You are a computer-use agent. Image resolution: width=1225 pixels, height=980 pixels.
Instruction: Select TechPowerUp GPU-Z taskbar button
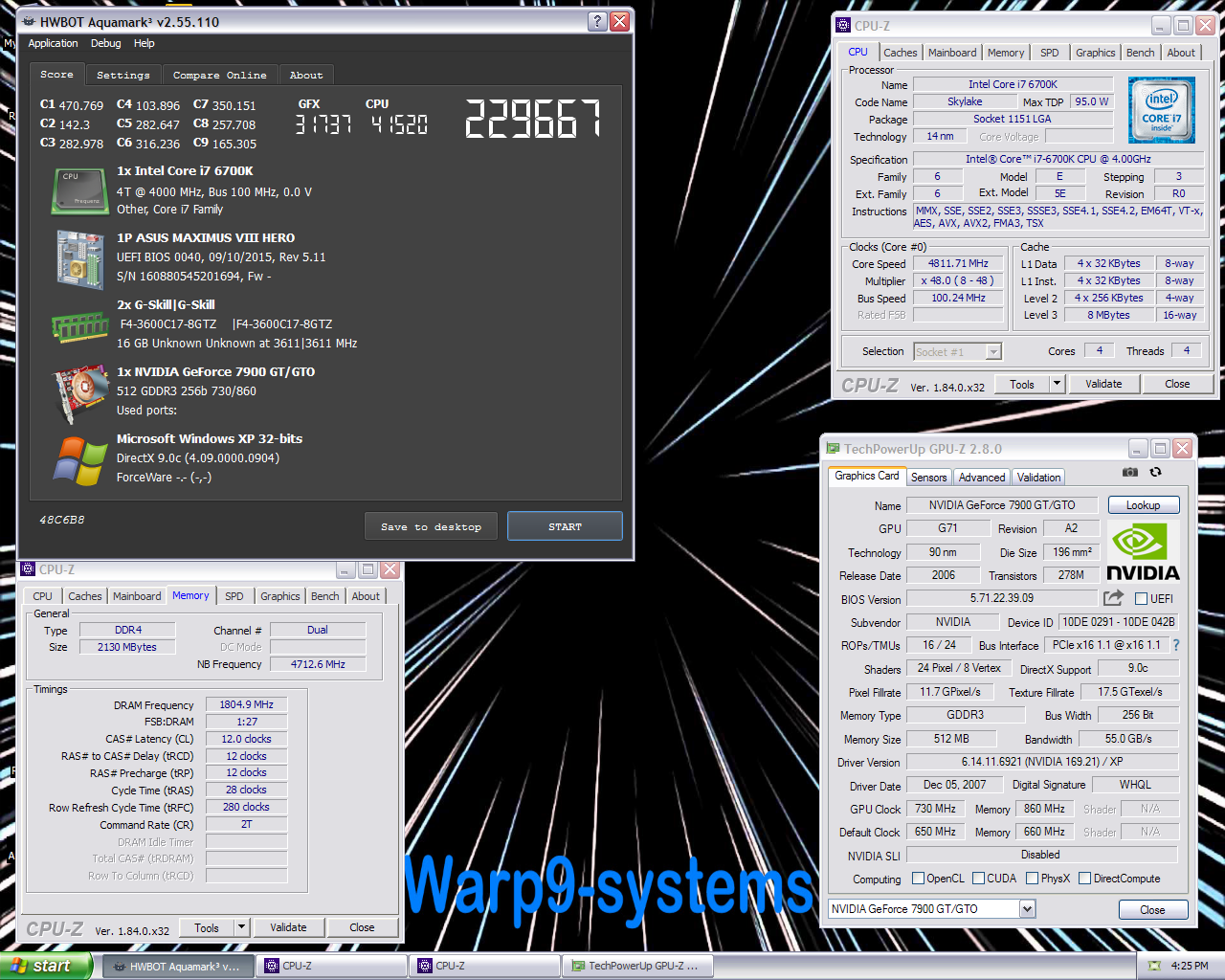637,966
